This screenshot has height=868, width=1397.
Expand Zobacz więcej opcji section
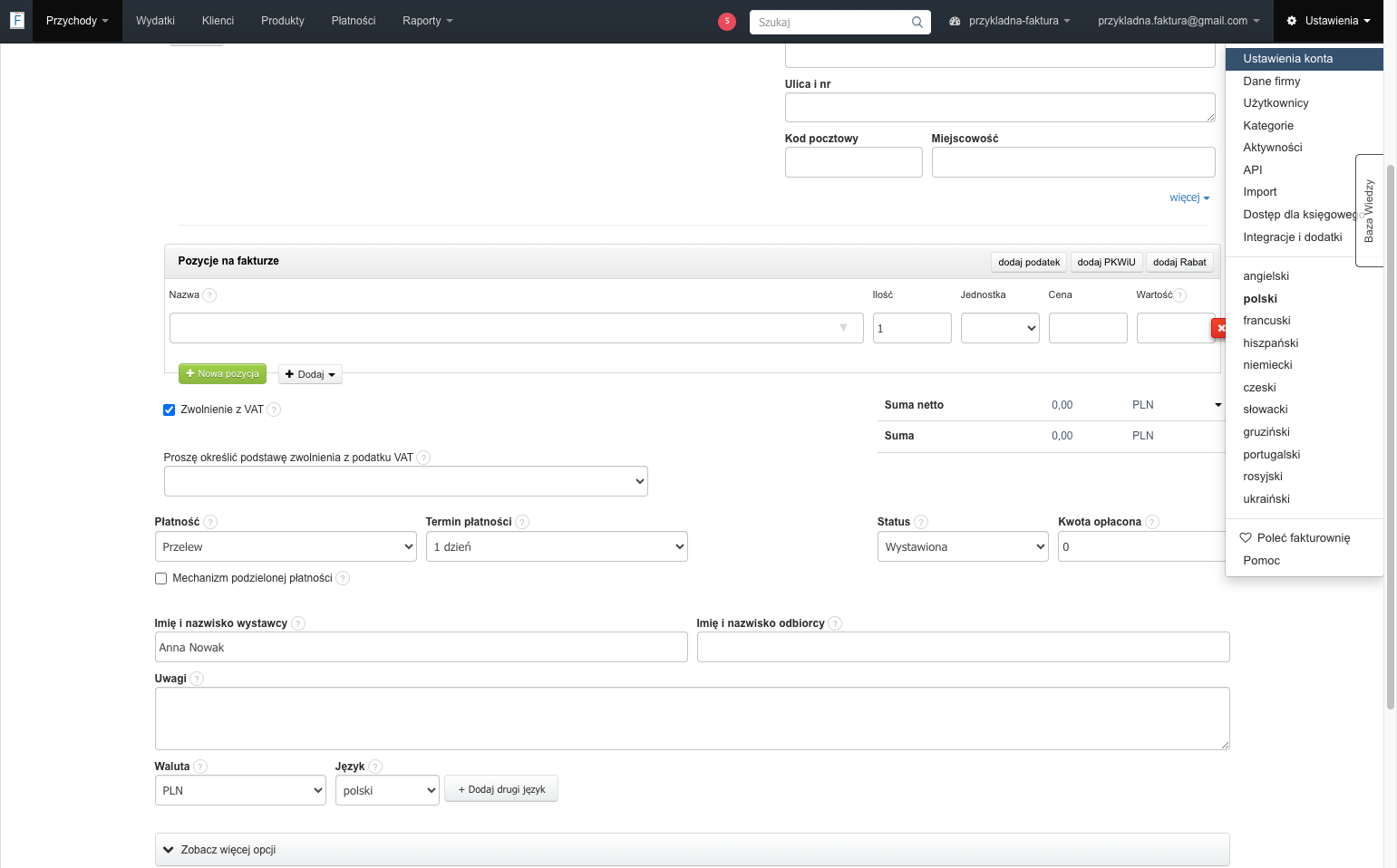click(x=692, y=850)
